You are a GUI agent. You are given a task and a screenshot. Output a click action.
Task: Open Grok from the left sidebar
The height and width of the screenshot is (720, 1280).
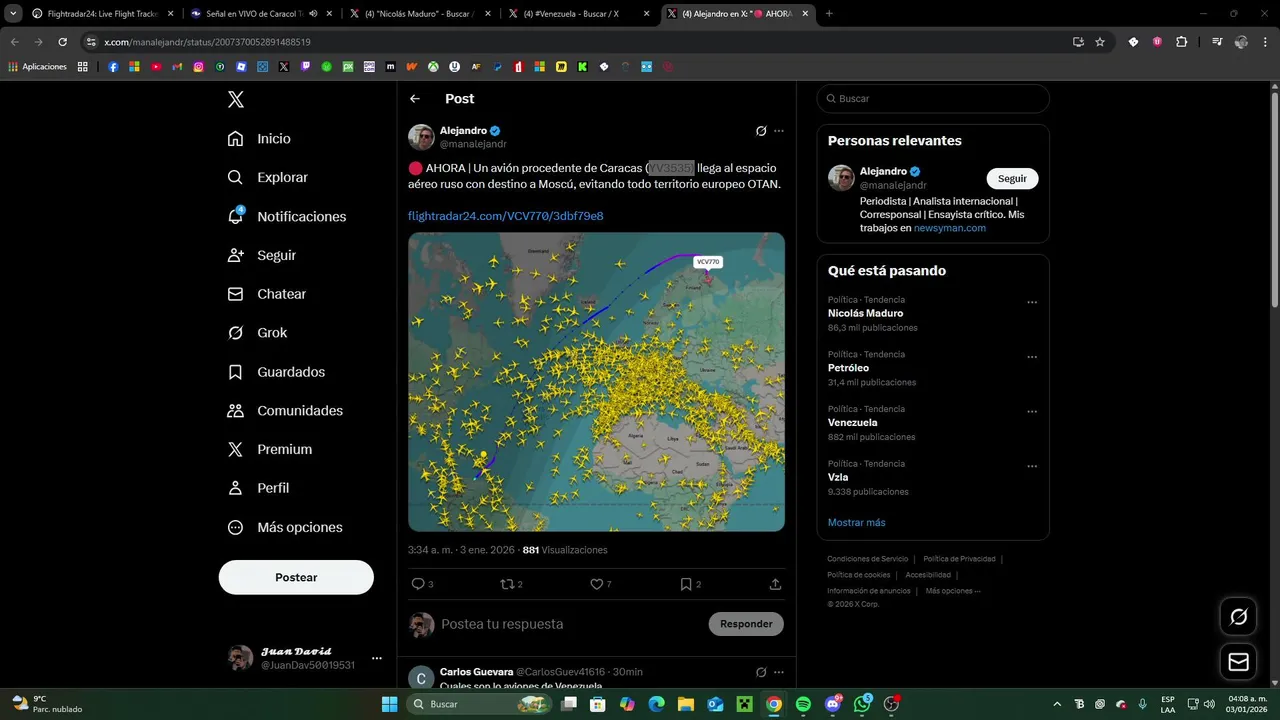pos(257,333)
